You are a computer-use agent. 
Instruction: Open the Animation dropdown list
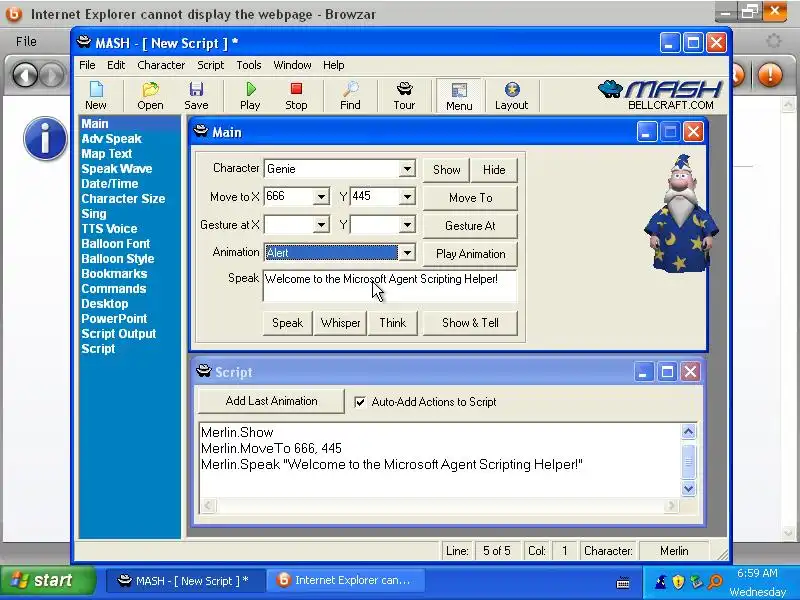coord(407,253)
